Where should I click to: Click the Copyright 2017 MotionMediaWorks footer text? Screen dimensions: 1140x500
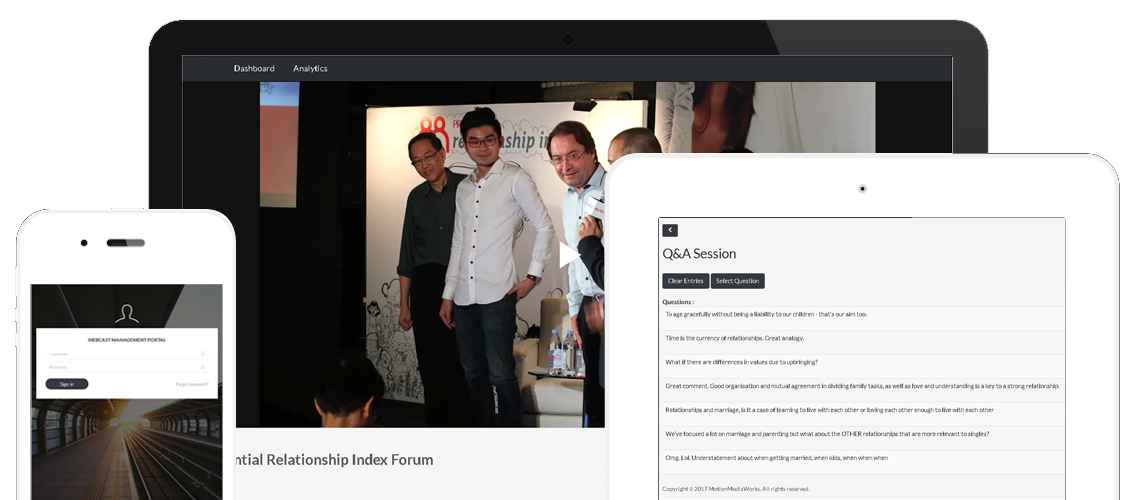point(735,489)
